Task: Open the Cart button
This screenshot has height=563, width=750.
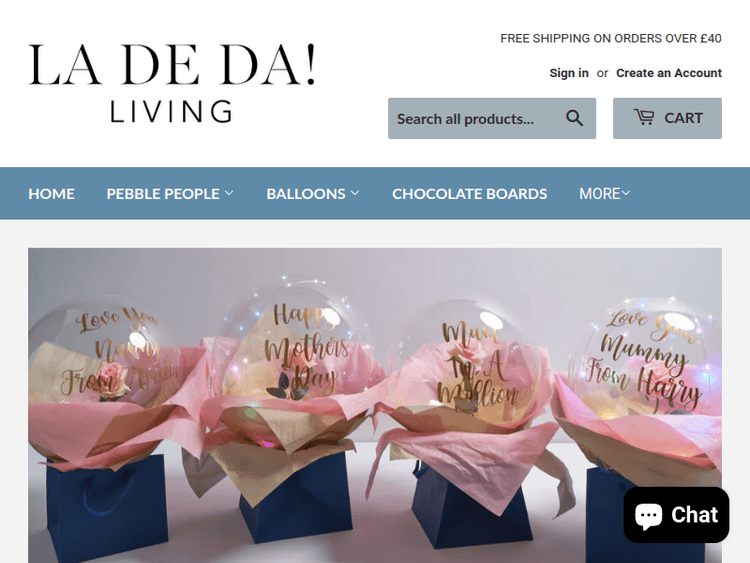Action: [x=667, y=118]
